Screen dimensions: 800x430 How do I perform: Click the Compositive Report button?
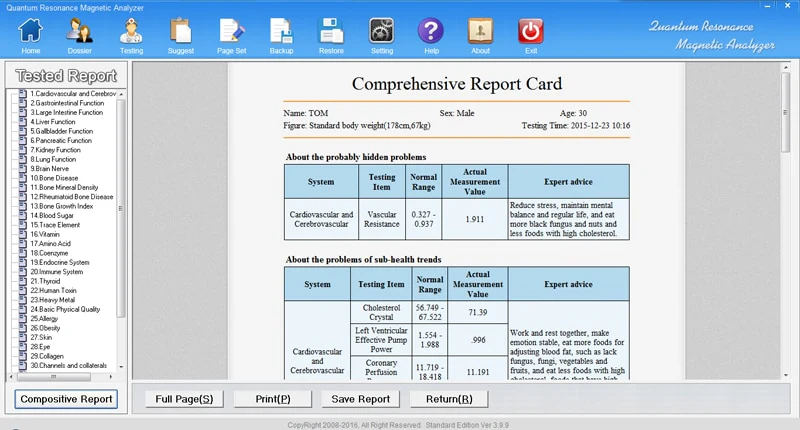67,400
